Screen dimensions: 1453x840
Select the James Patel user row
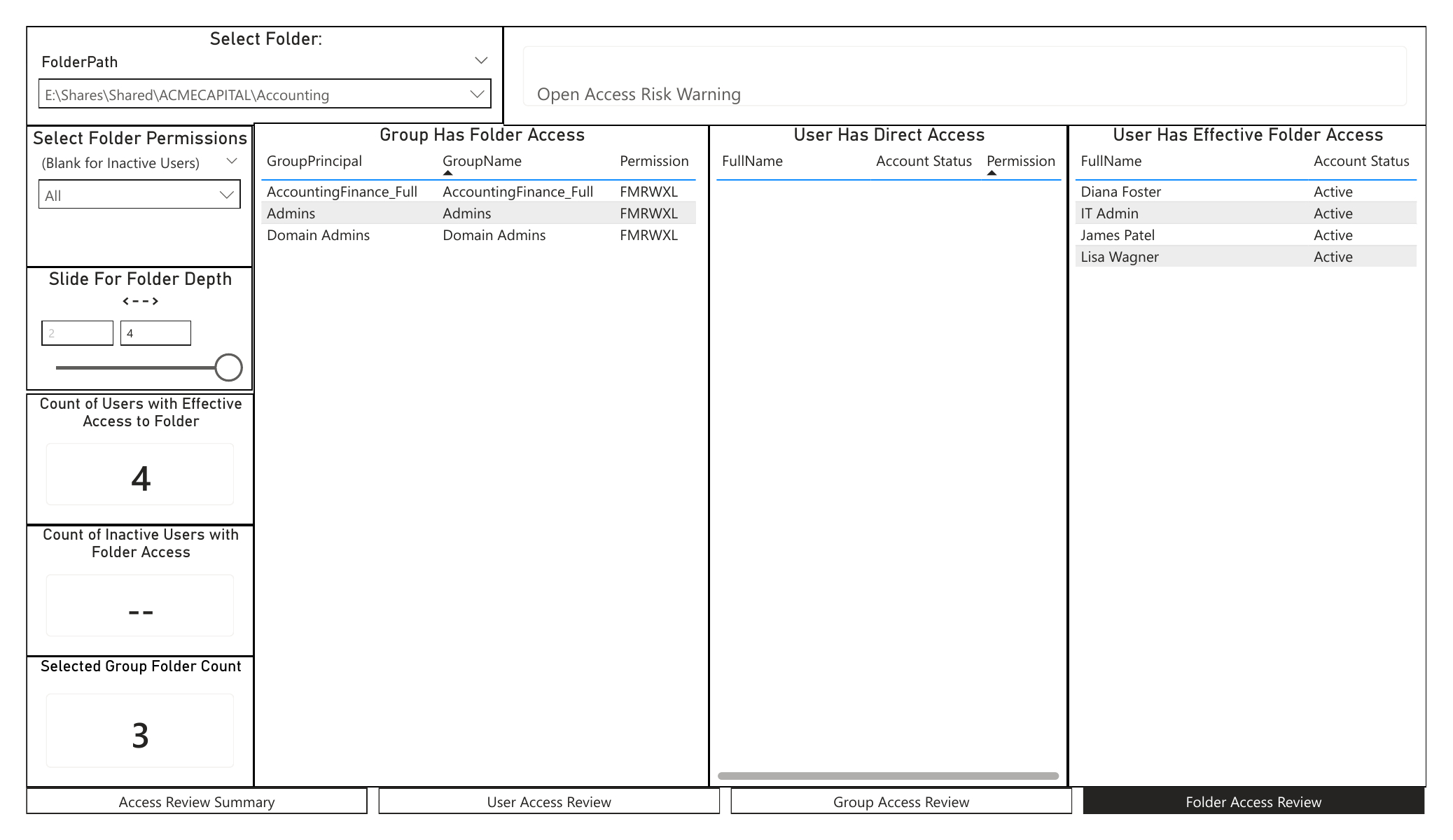coord(1246,235)
